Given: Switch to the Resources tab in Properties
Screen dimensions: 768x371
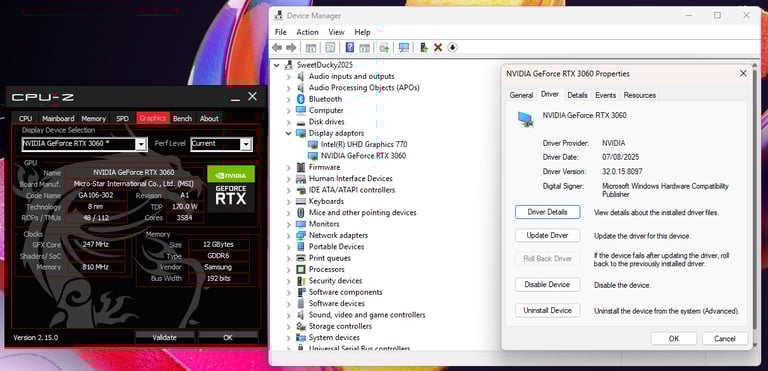Looking at the screenshot, I should 640,95.
